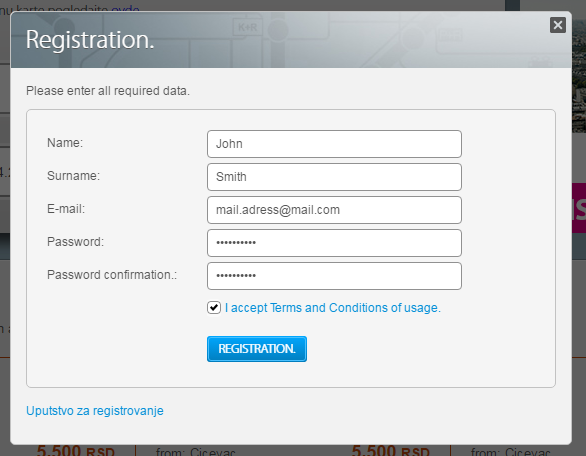Click the Name: label
Screen dimensions: 586x456
click(65, 143)
